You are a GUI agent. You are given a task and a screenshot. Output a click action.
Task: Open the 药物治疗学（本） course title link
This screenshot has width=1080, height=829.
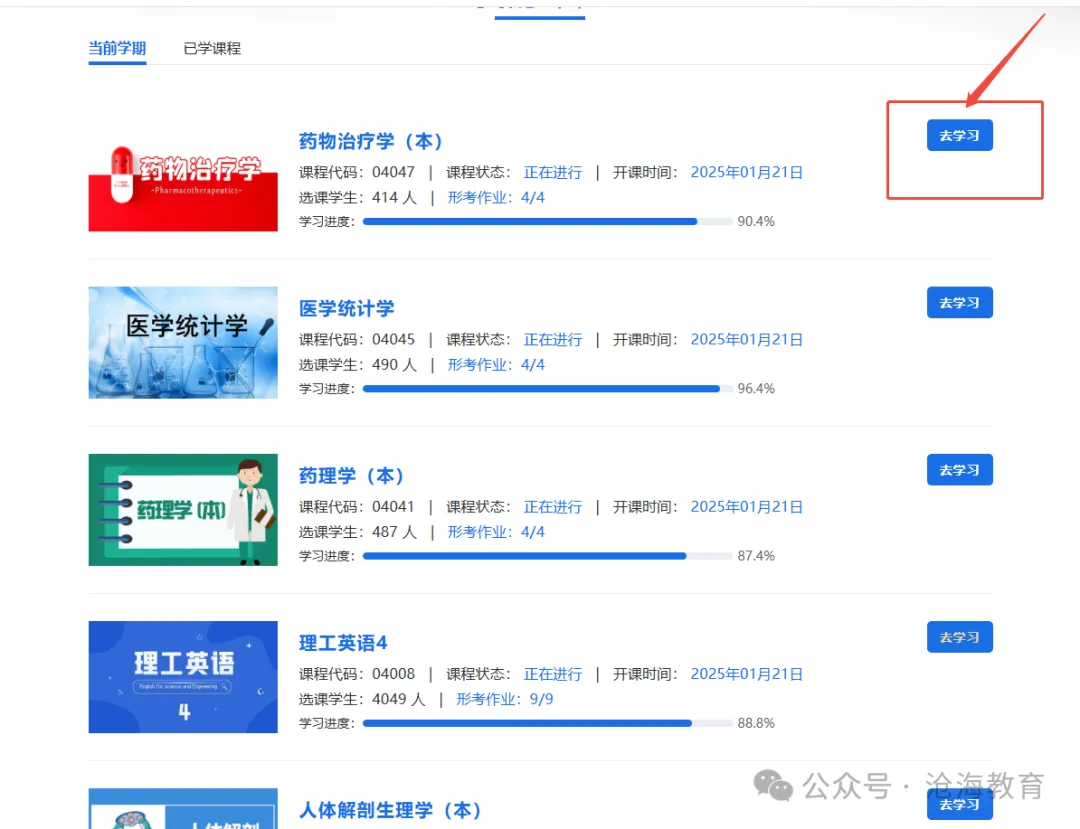coord(371,141)
